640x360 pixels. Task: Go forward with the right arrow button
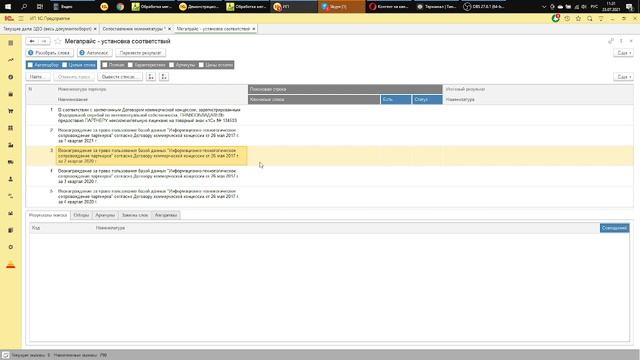[44, 41]
